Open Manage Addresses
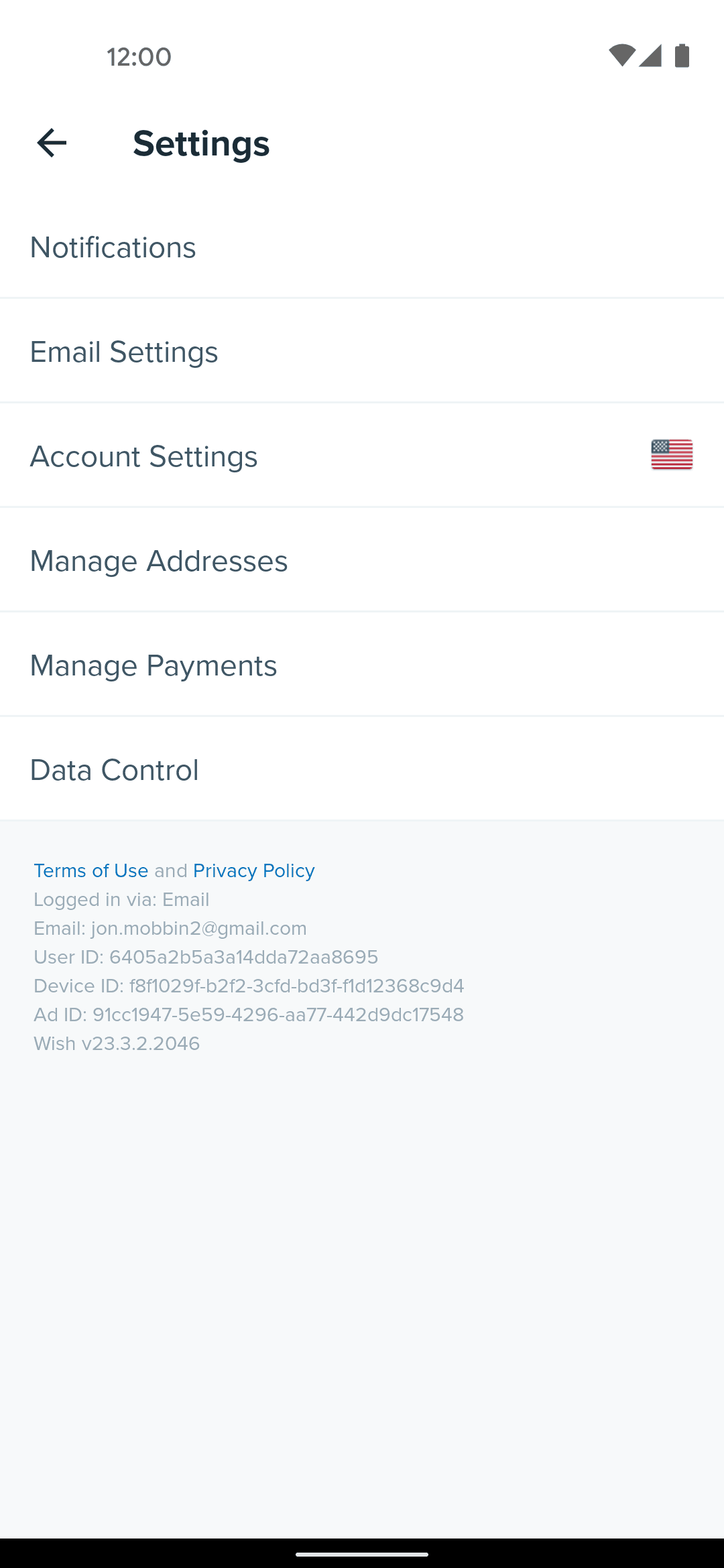Viewport: 724px width, 1568px height. [362, 561]
